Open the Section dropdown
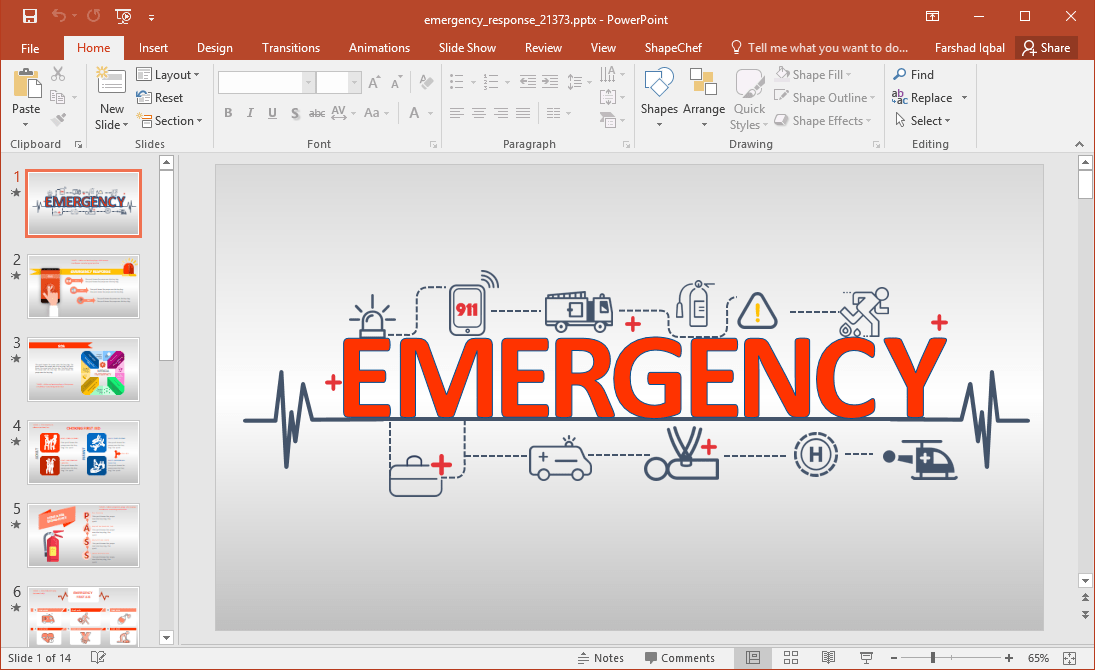The width and height of the screenshot is (1095, 670). [x=171, y=120]
